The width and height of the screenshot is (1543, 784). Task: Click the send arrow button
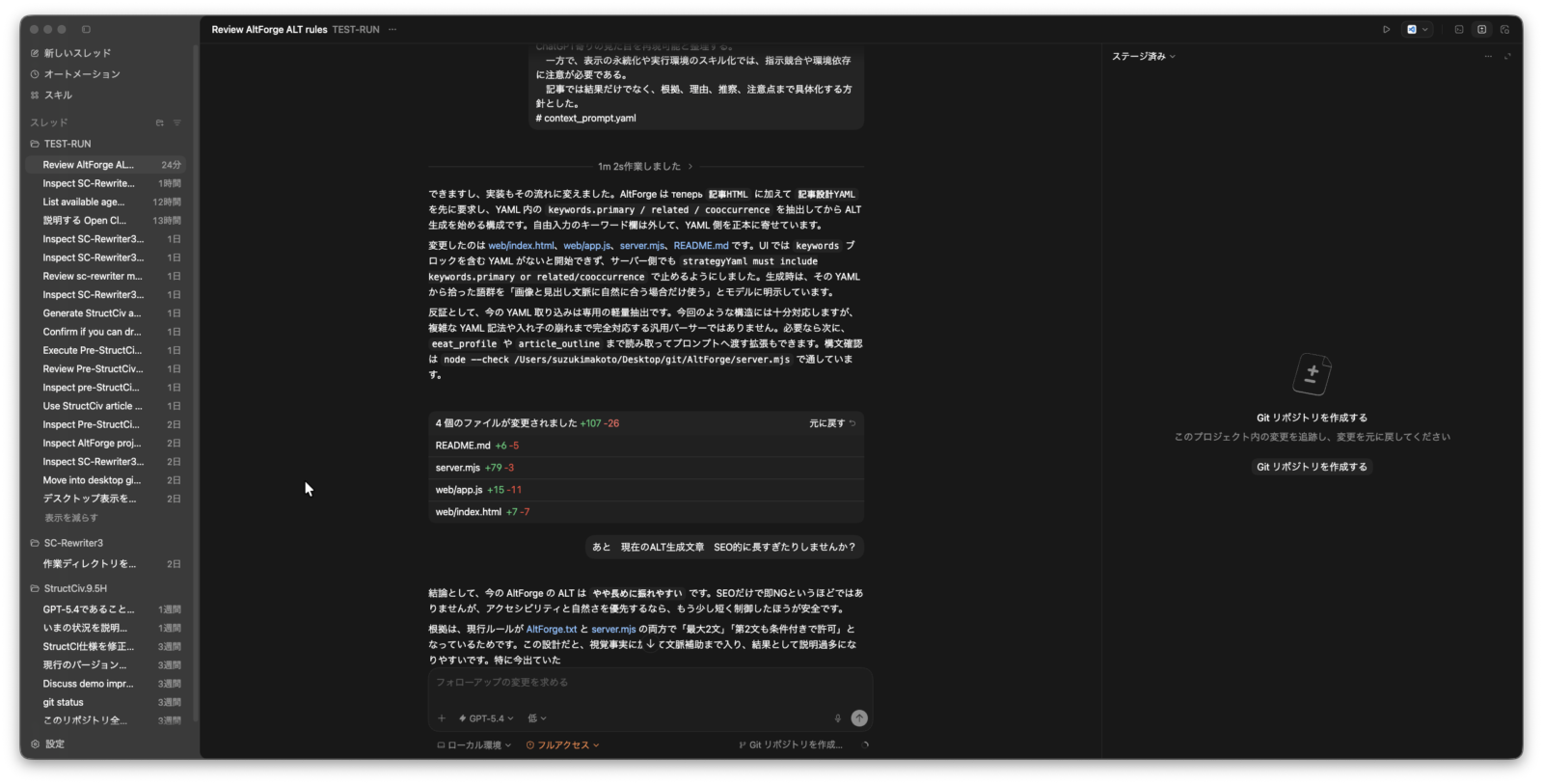pyautogui.click(x=859, y=718)
